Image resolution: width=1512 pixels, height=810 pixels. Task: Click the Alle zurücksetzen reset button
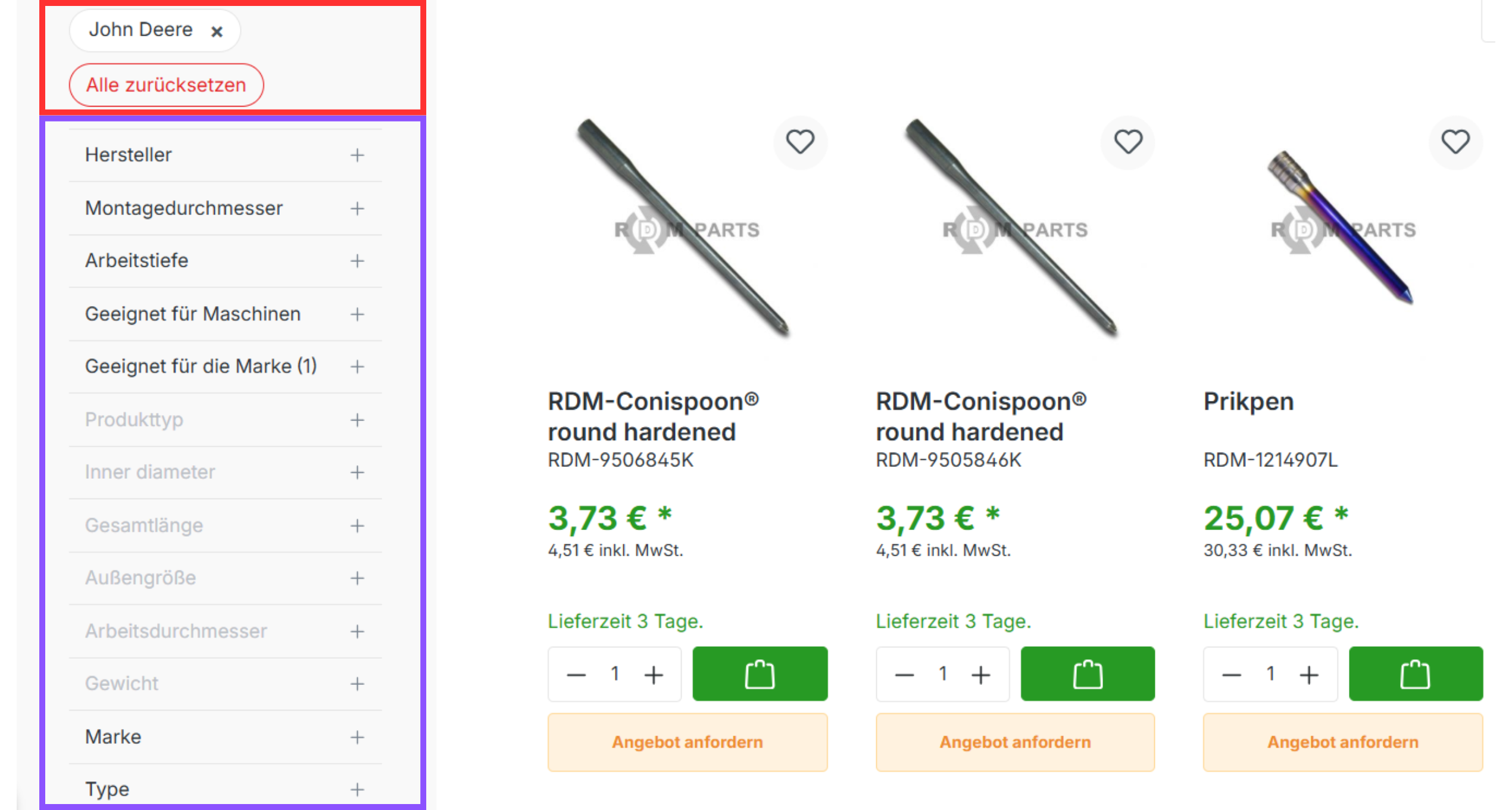click(166, 85)
